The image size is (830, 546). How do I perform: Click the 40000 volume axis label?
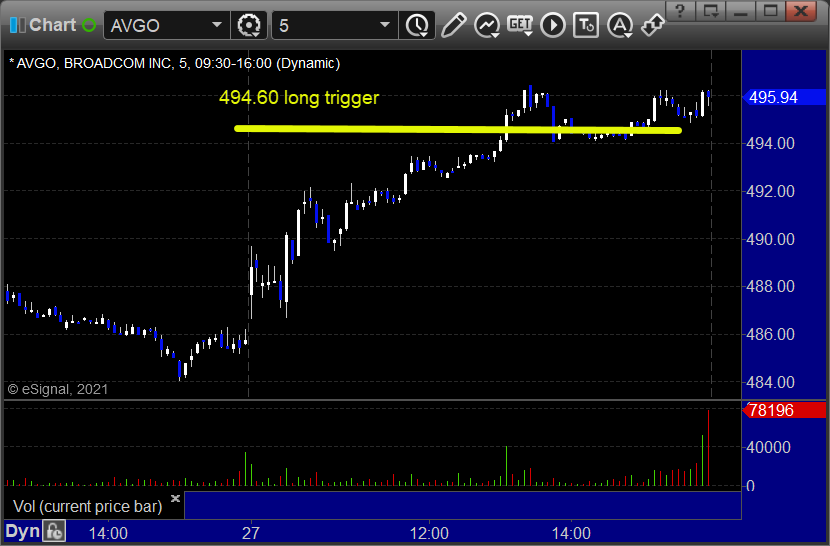[x=768, y=447]
